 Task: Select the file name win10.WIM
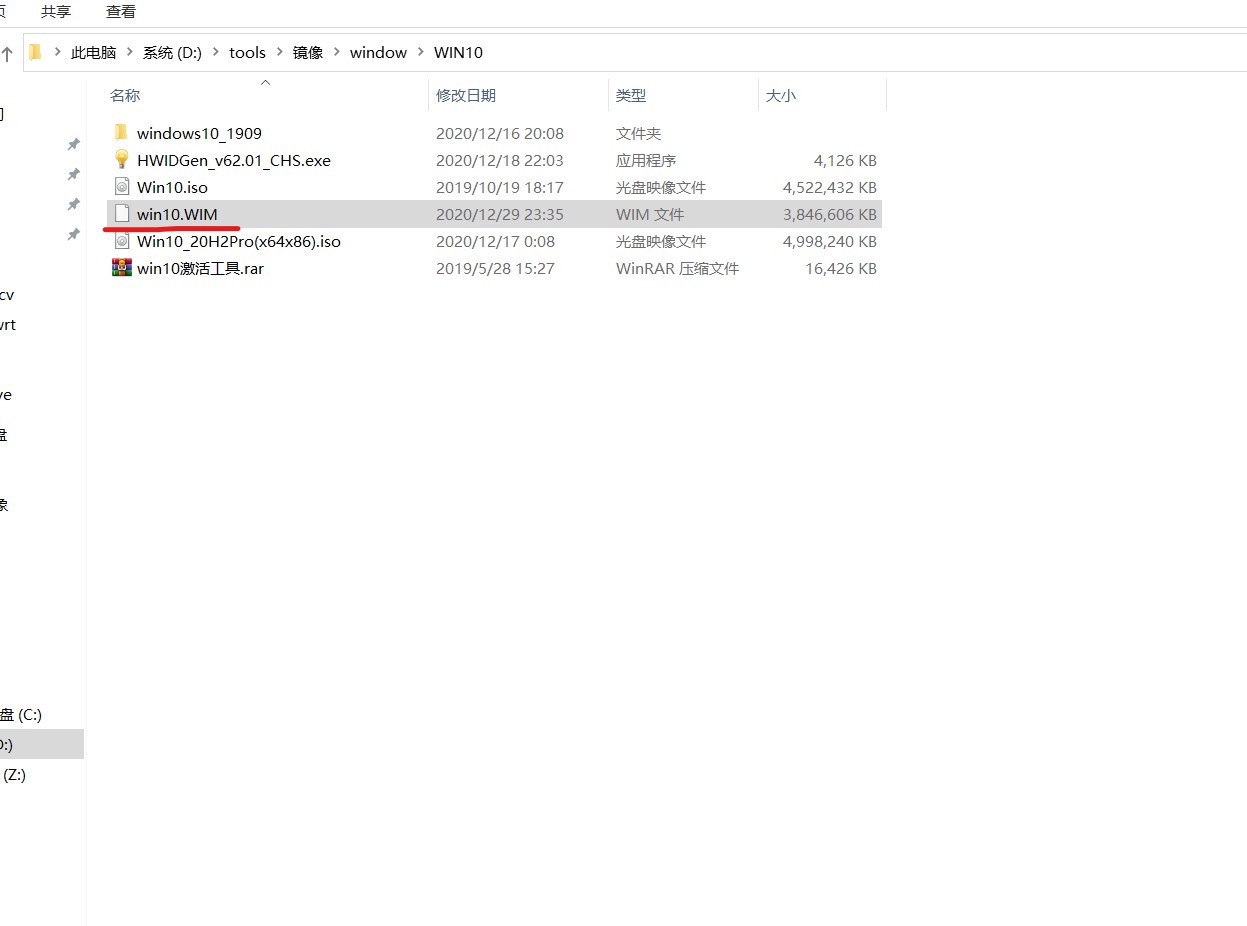coord(177,214)
